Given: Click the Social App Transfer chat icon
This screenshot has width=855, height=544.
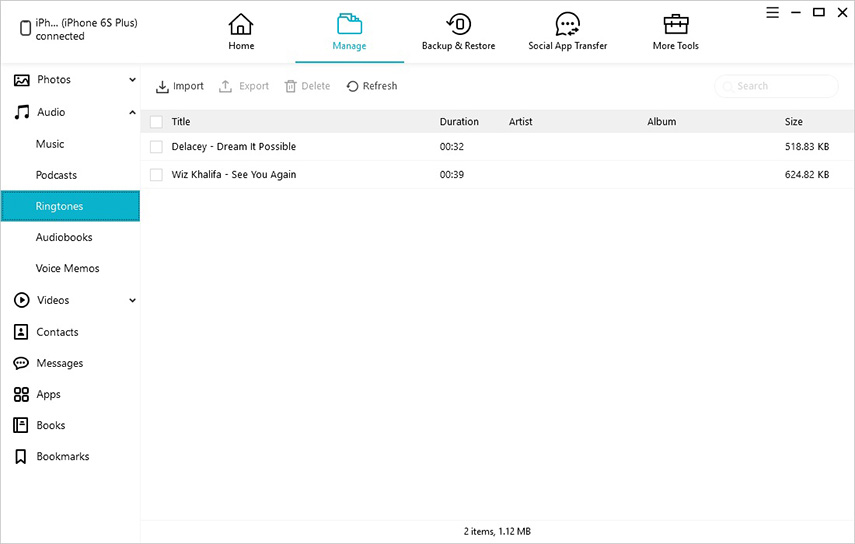Looking at the screenshot, I should tap(568, 24).
